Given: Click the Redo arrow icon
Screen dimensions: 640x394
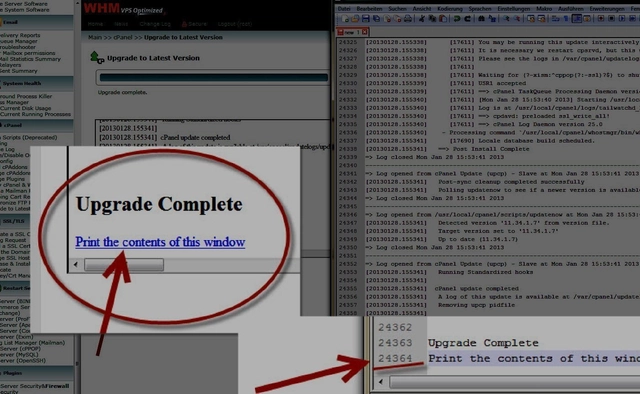Looking at the screenshot, I should click(467, 18).
